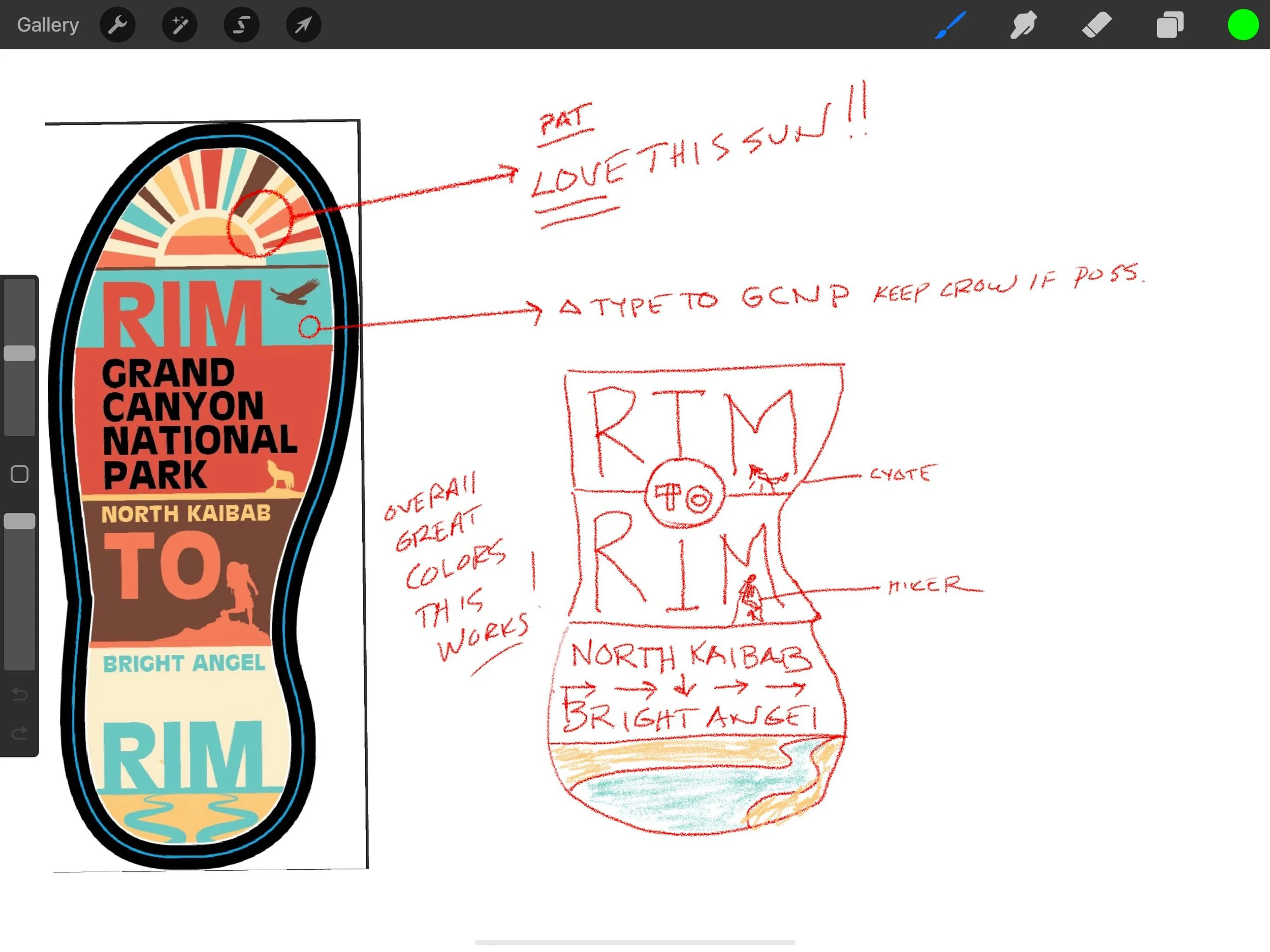Viewport: 1270px width, 952px height.
Task: Tap the Redo arrow in sidebar
Action: pos(19,733)
